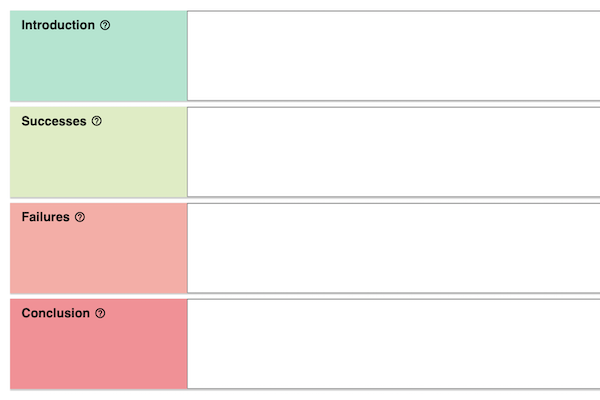This screenshot has width=600, height=400.
Task: Click the Introduction label text
Action: [x=58, y=25]
